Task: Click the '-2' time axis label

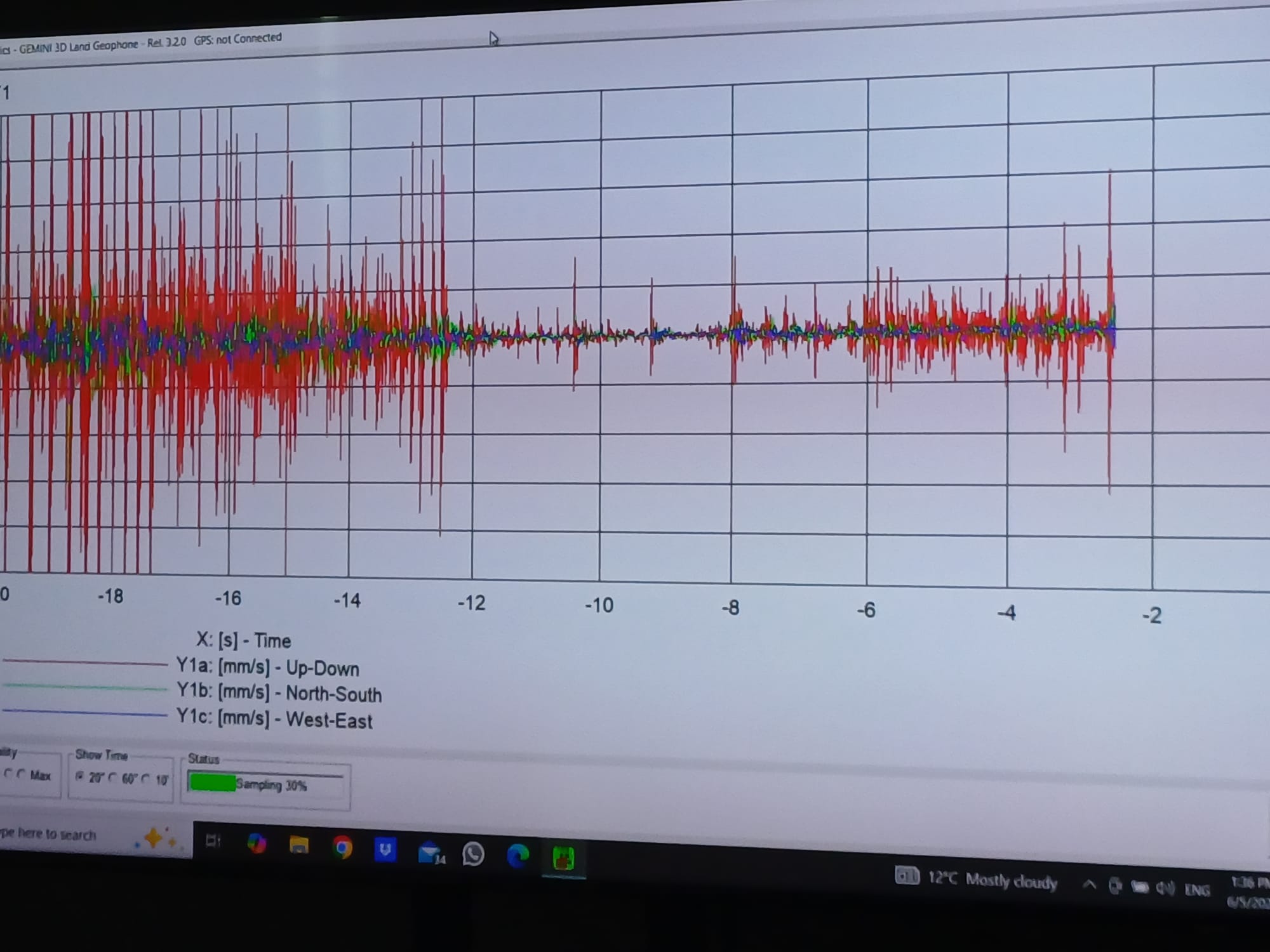Action: tap(1152, 615)
